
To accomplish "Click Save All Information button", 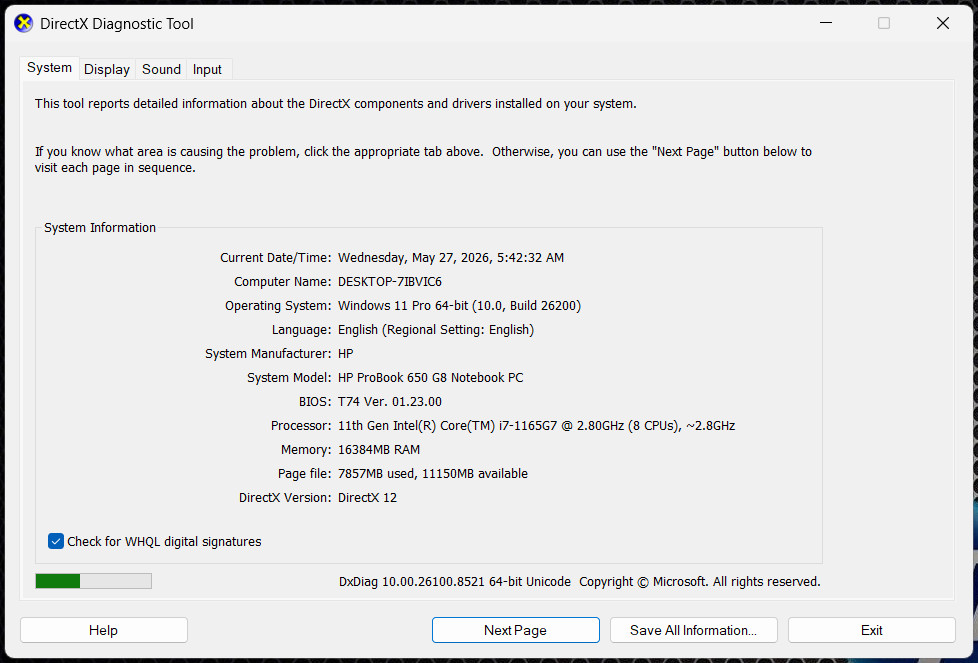I will (694, 630).
